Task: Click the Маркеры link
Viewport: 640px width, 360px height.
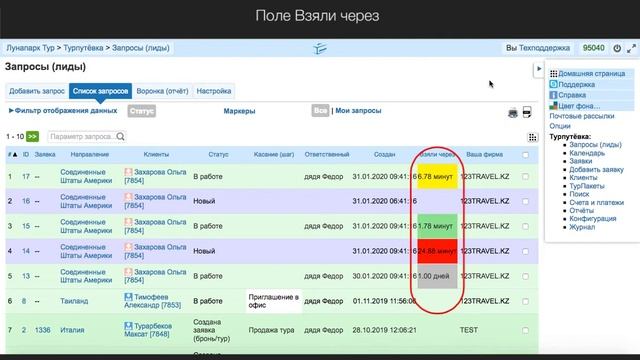Action: tap(239, 111)
